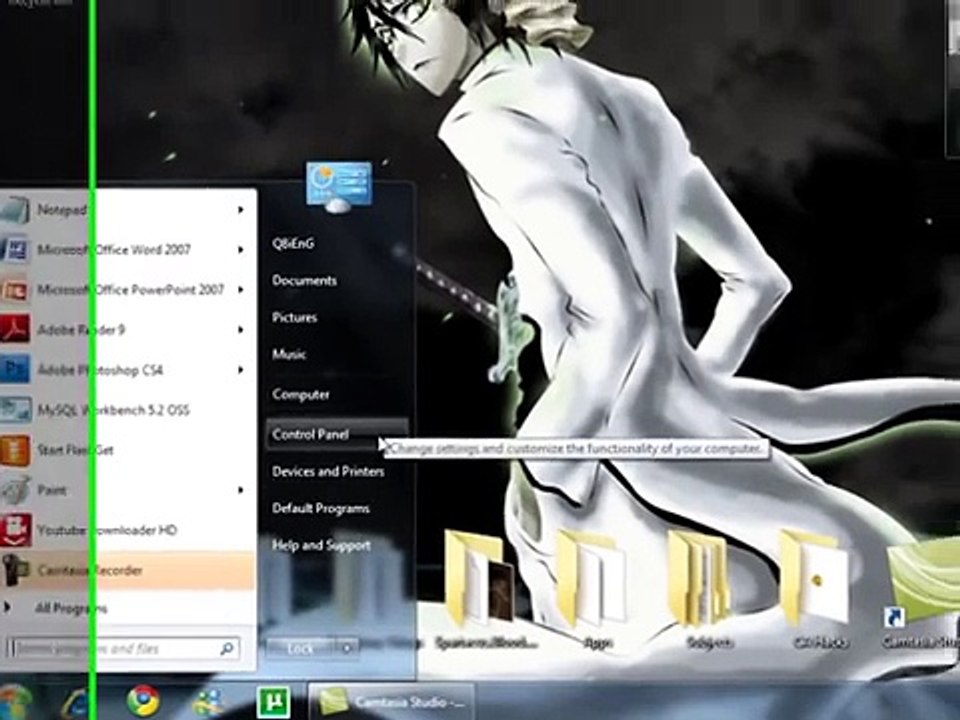Open Notepad icon in Start menu

point(13,210)
